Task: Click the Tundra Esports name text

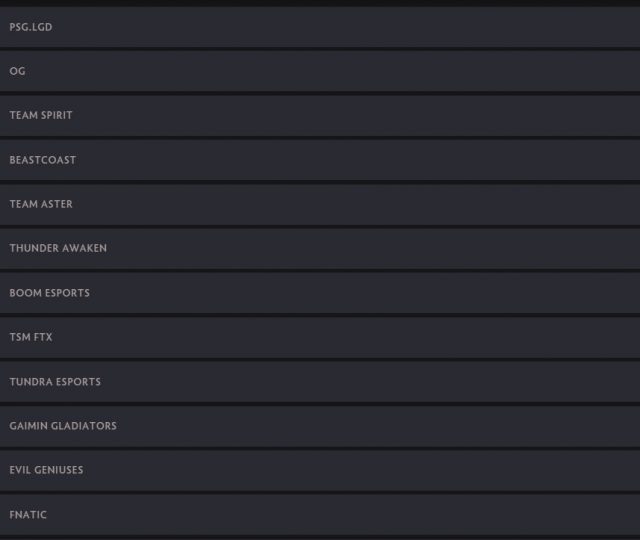Action: point(55,382)
